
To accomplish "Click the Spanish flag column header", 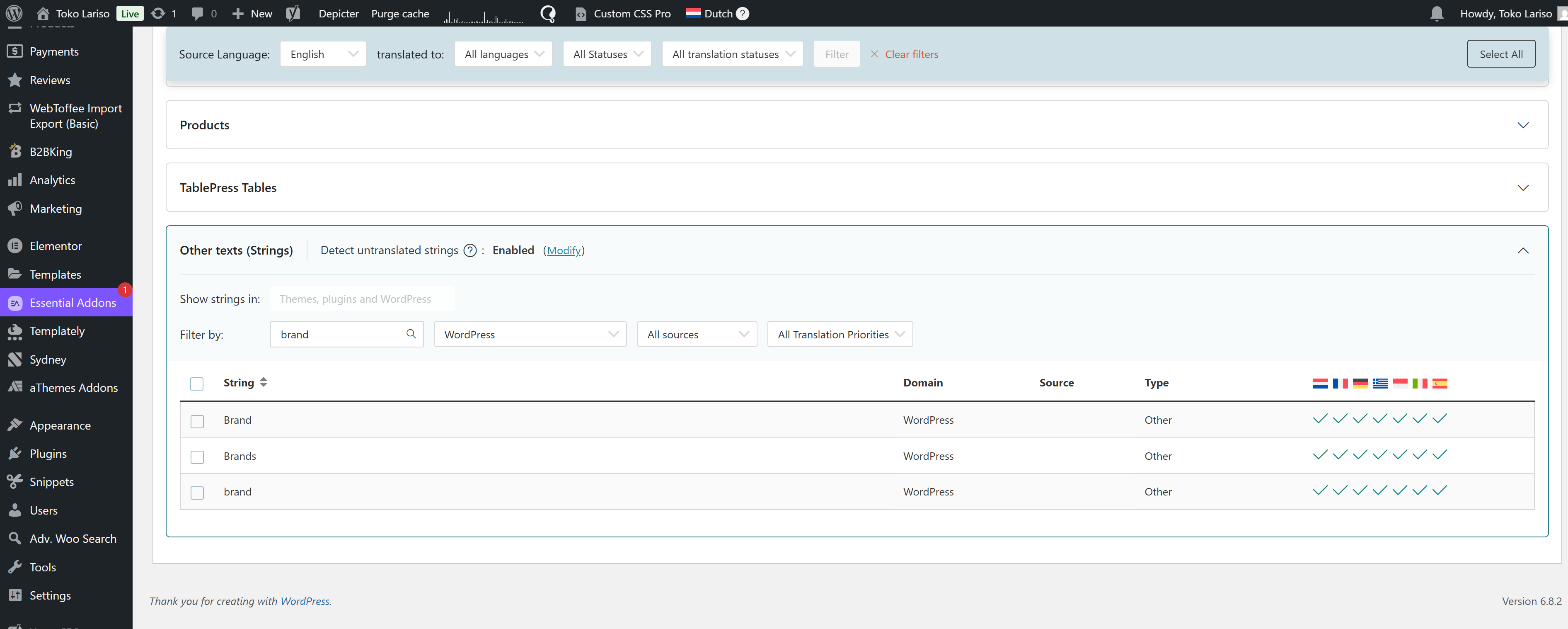I will click(1440, 383).
